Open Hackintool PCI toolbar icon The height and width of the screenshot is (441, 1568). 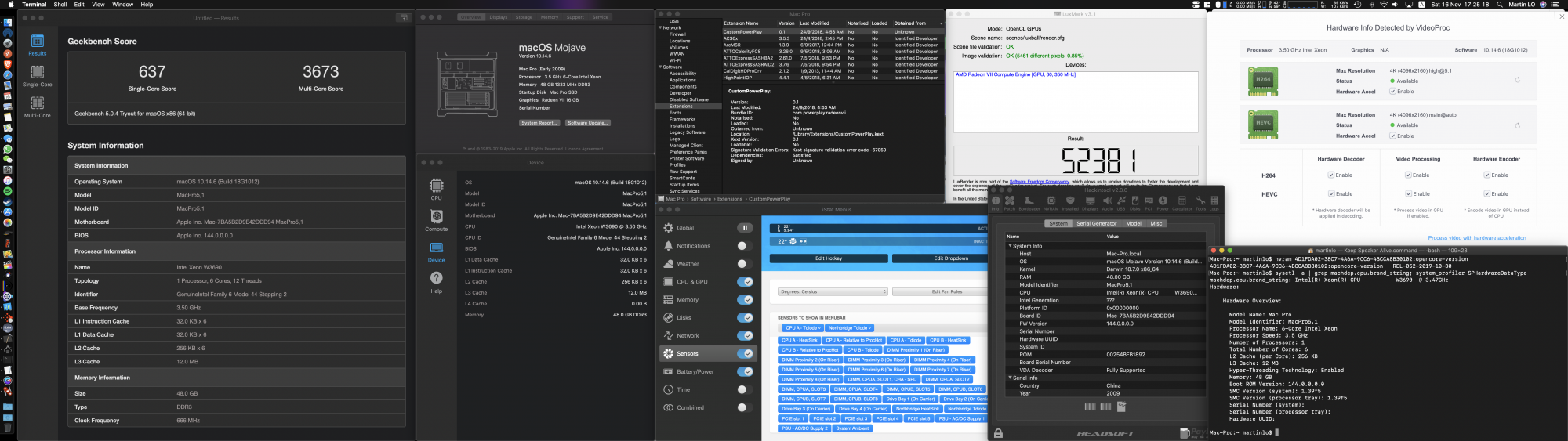[x=1149, y=204]
